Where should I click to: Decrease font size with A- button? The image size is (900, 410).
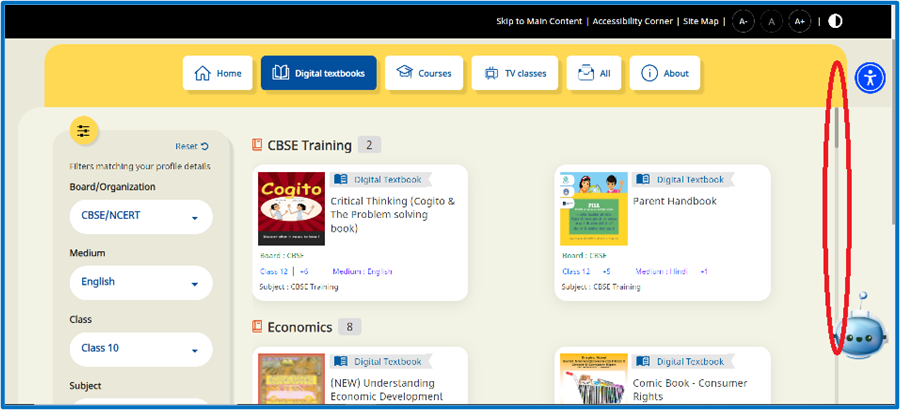(x=743, y=21)
